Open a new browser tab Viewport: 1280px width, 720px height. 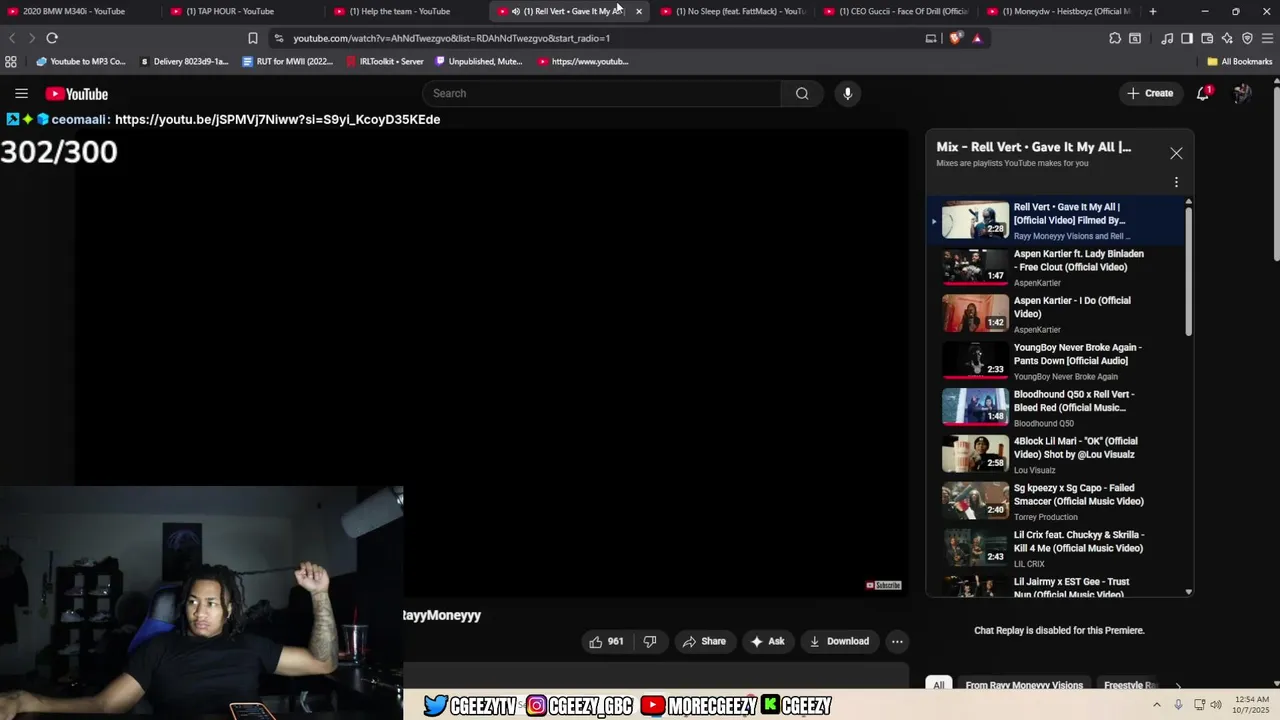[1153, 11]
